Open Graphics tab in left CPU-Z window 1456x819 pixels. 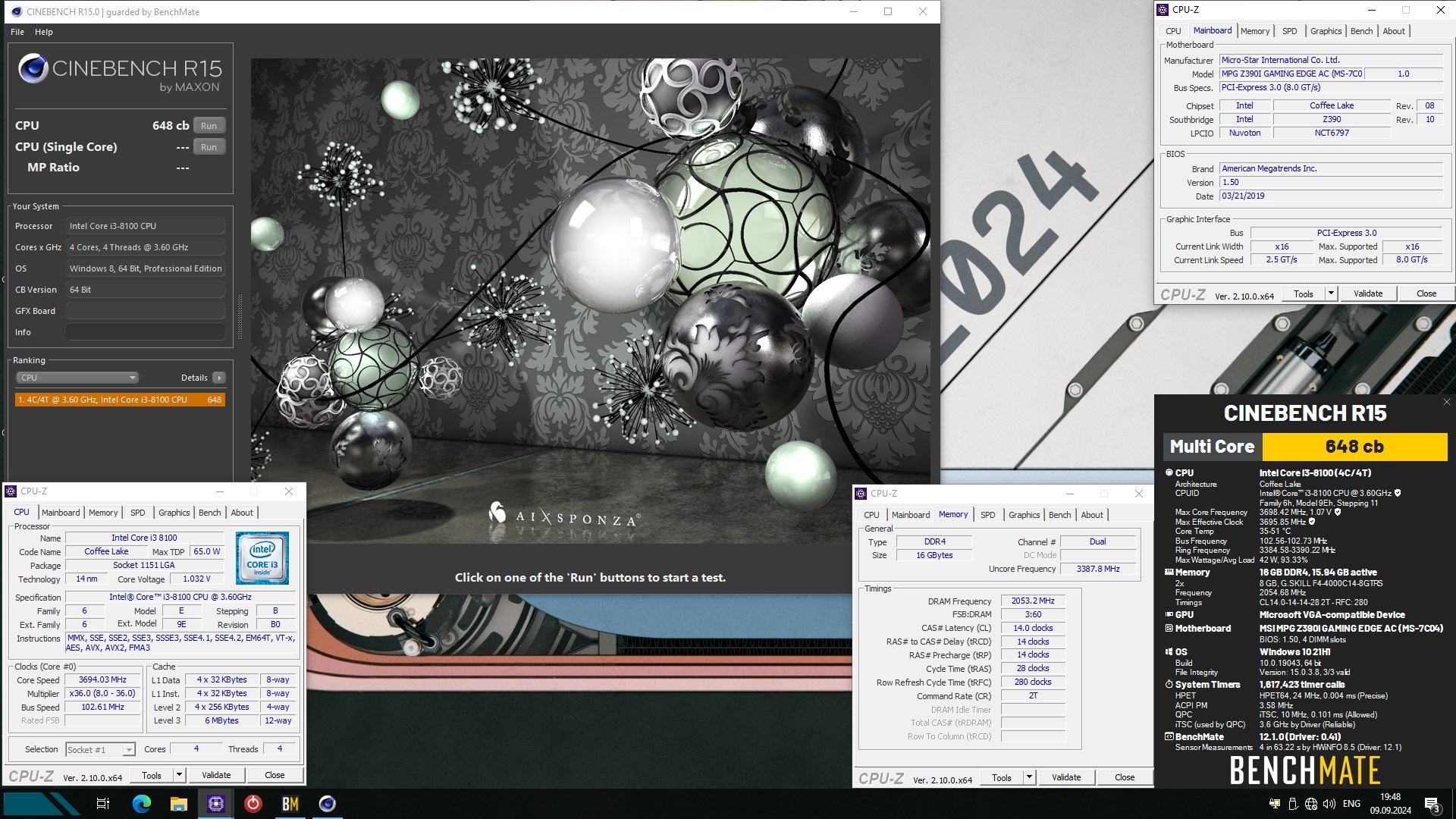pyautogui.click(x=174, y=513)
